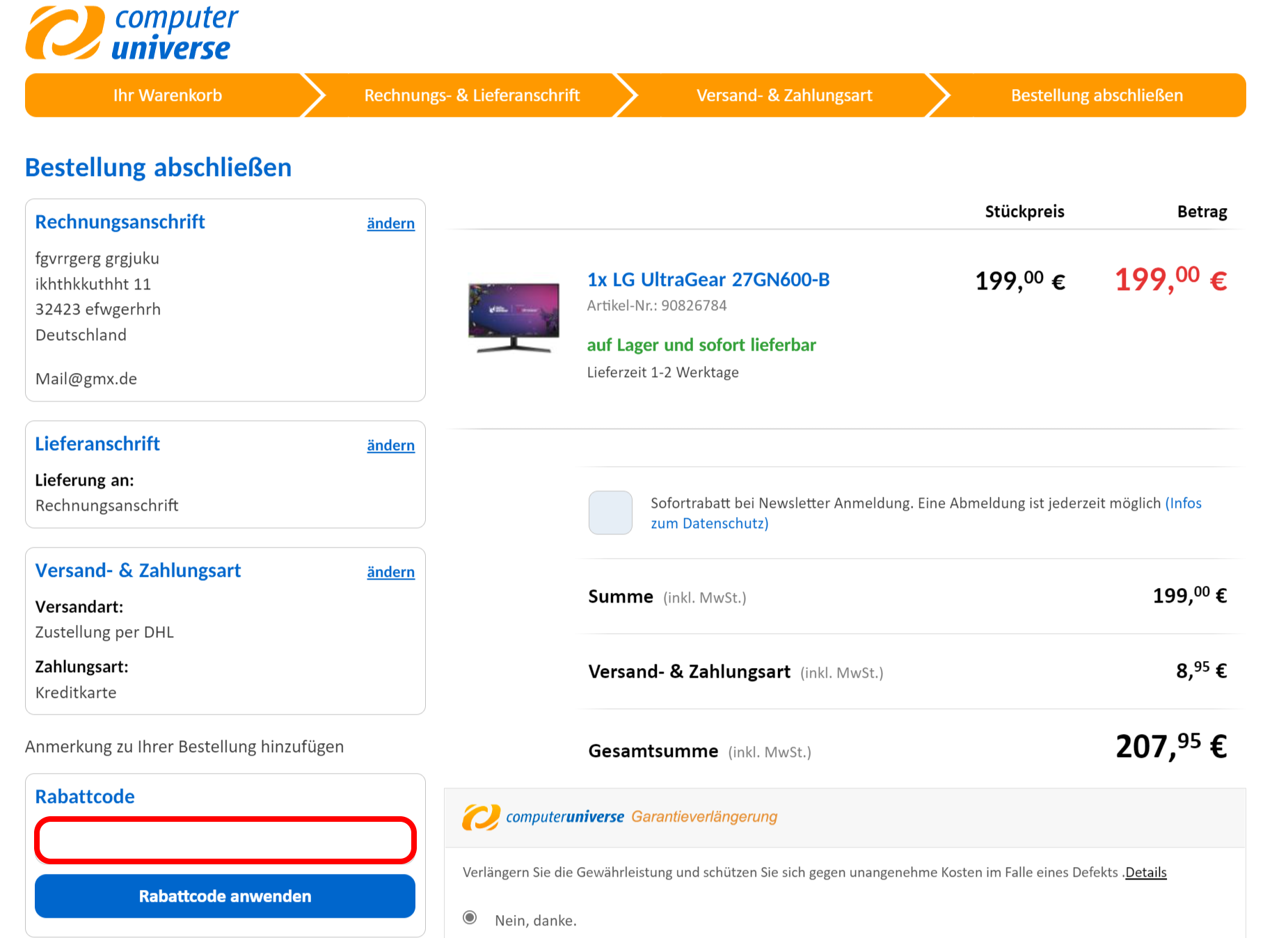Open the 'Infos zum Datenschutz' link
1288x938 pixels.
click(926, 513)
